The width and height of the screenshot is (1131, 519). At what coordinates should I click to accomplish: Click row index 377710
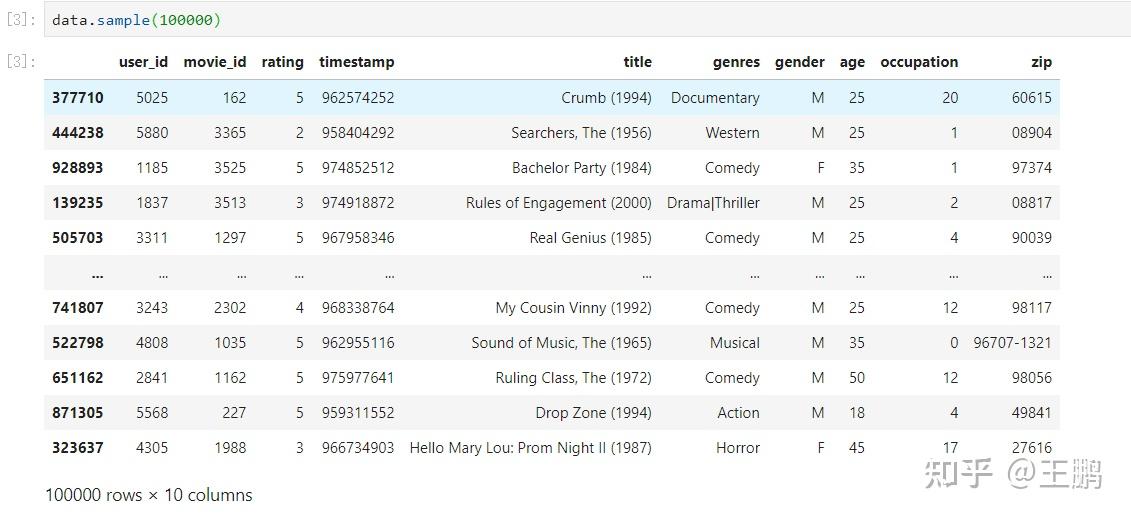coord(78,98)
